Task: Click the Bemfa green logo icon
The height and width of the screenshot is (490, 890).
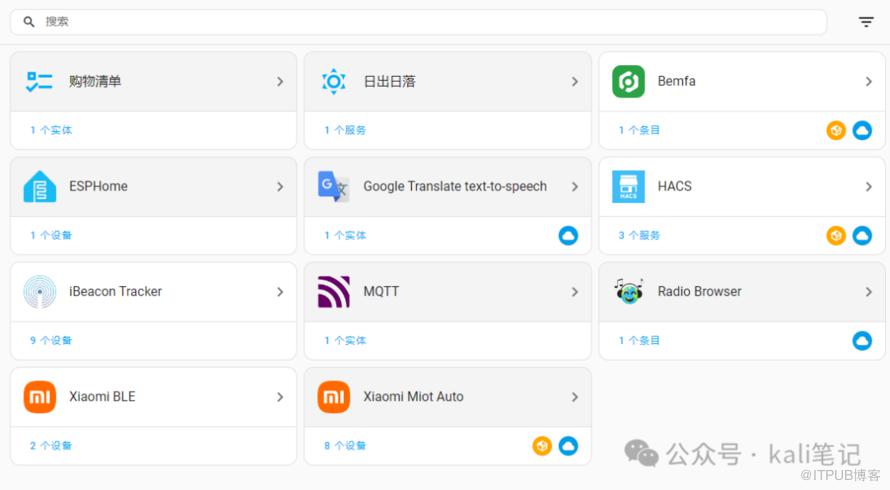Action: point(628,81)
